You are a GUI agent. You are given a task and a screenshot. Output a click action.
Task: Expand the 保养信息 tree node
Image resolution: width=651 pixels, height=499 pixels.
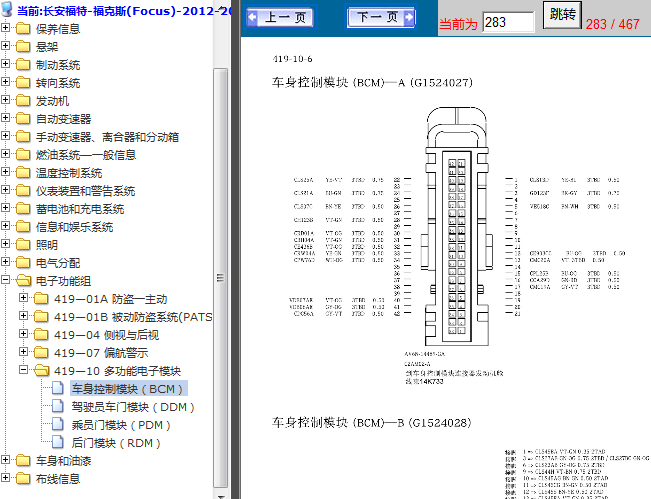(5, 27)
